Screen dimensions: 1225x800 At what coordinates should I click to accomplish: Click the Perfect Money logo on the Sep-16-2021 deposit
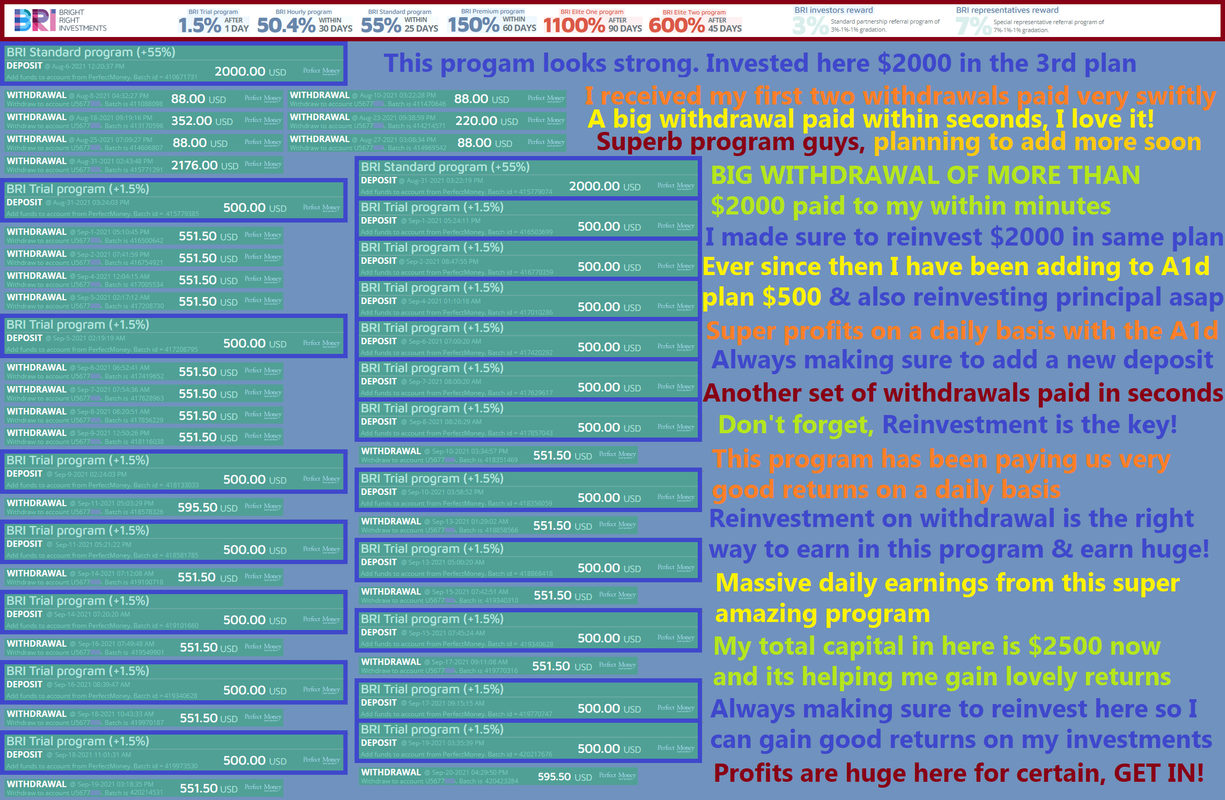click(x=323, y=690)
